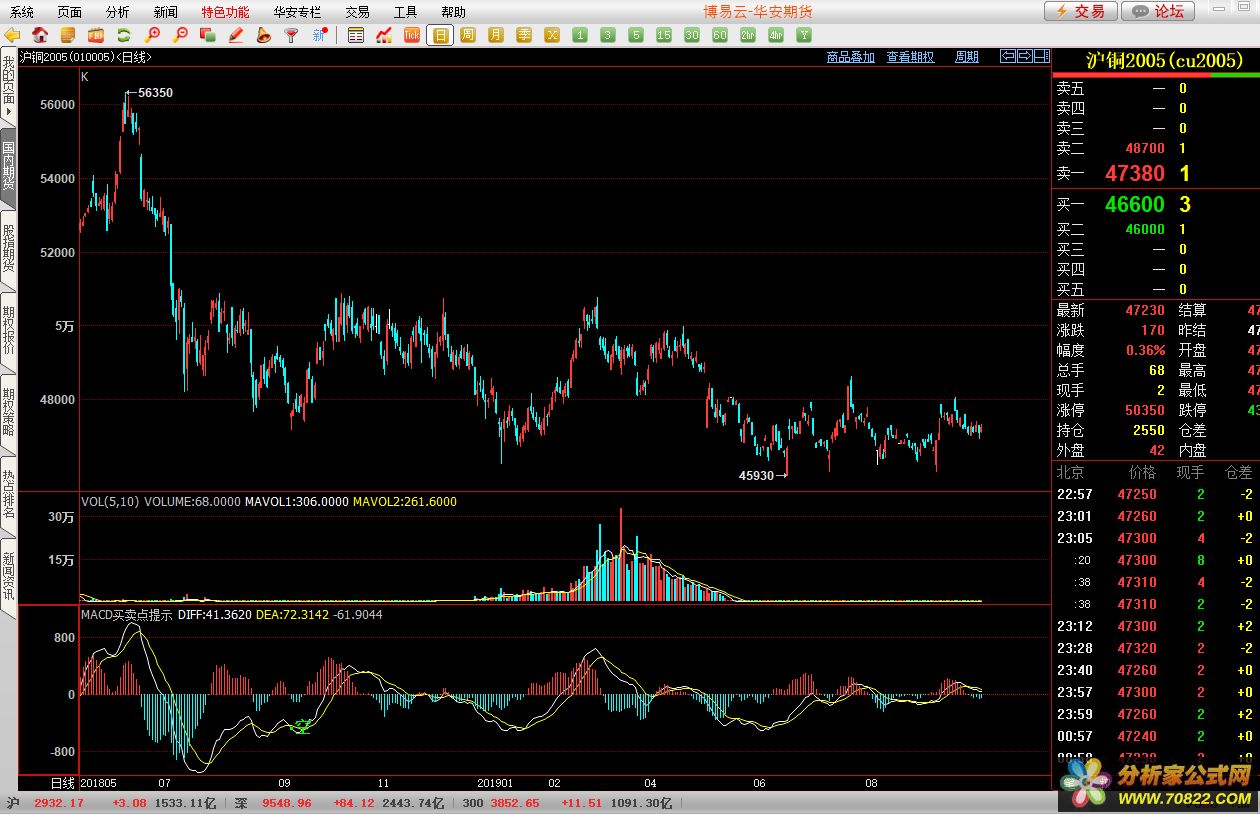Click the 新 news icon
This screenshot has height=814, width=1260.
point(320,36)
